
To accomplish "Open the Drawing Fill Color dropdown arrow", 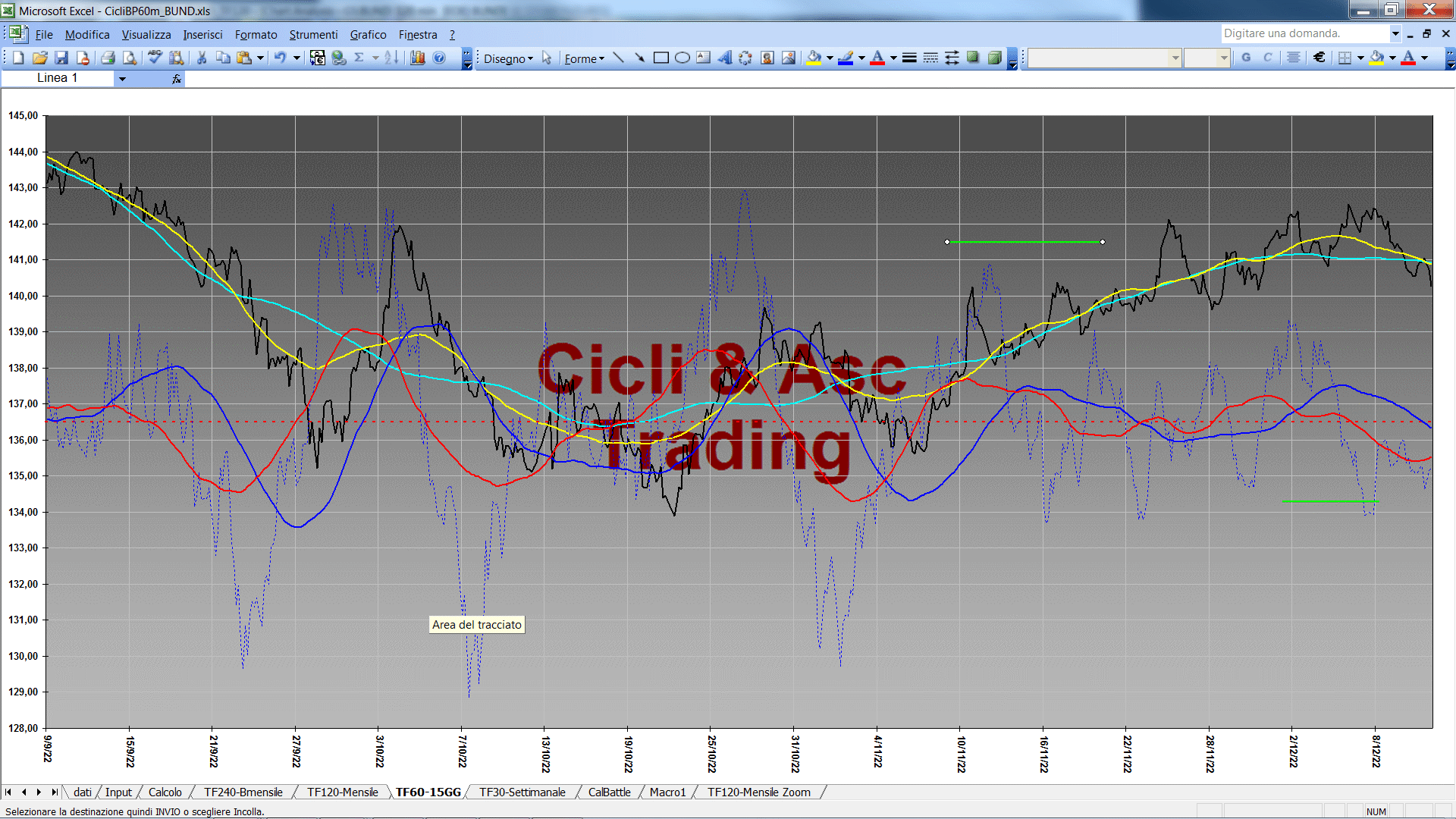I will [830, 58].
